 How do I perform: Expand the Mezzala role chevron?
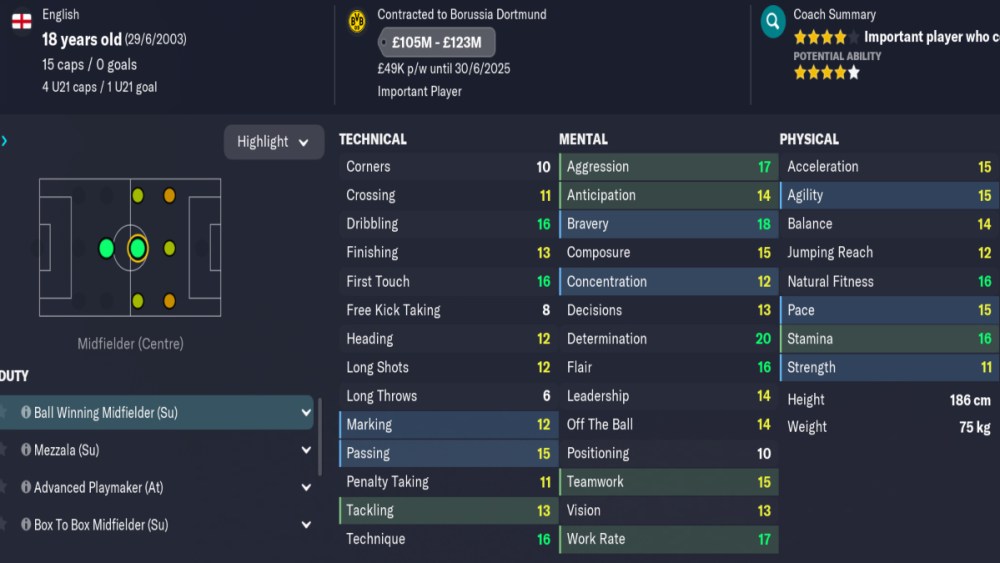pos(305,450)
